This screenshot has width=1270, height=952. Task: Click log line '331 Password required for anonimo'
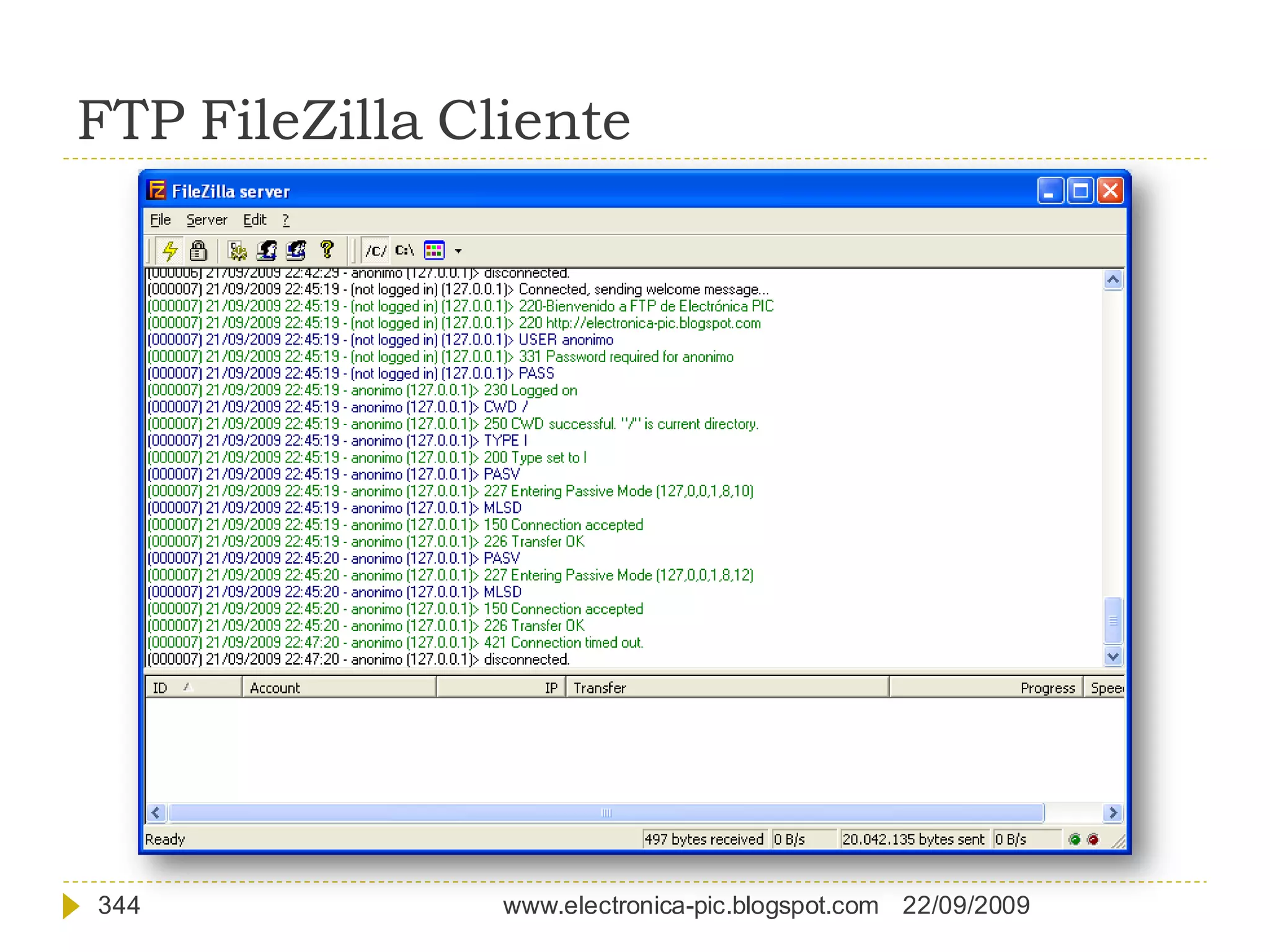click(440, 356)
